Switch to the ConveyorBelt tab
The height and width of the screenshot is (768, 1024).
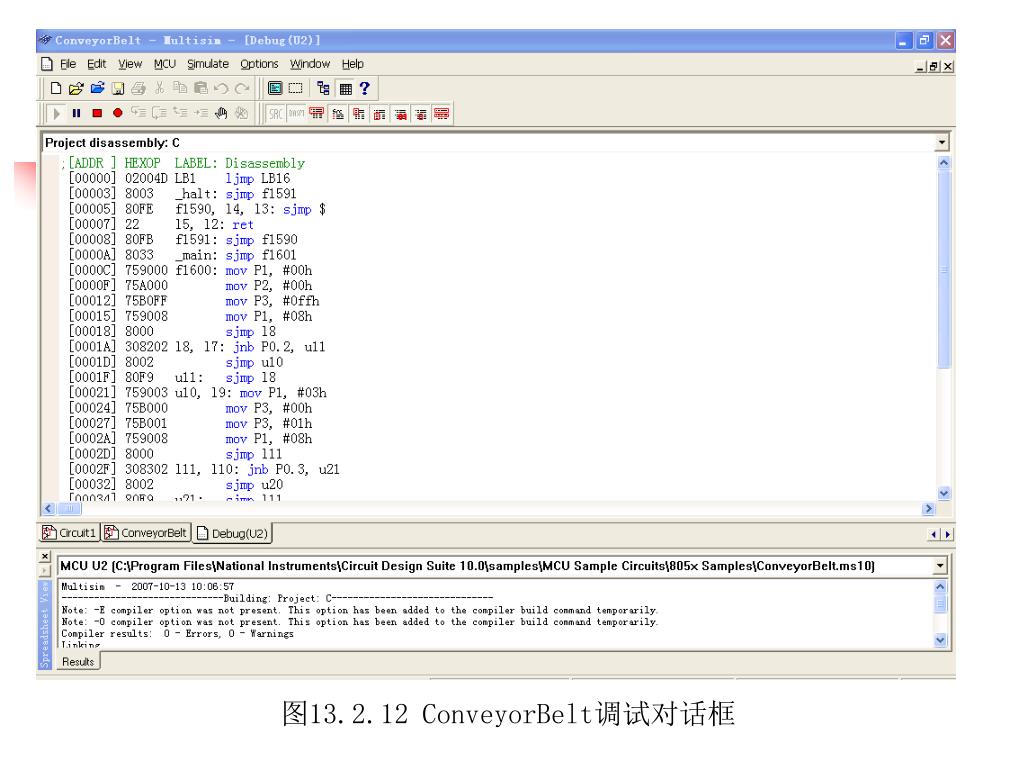tap(146, 533)
